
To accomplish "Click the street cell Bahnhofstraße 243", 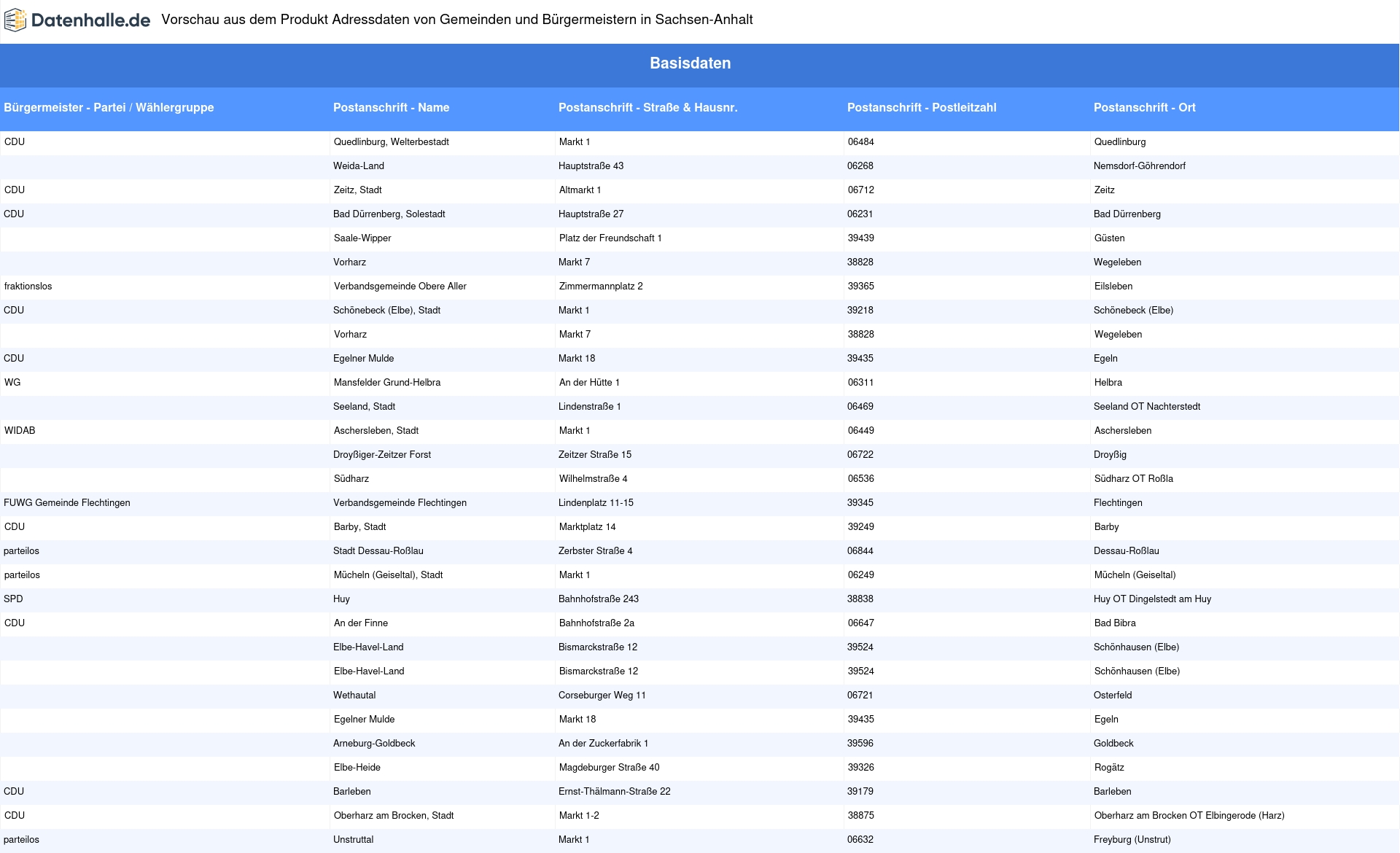I will tap(599, 599).
